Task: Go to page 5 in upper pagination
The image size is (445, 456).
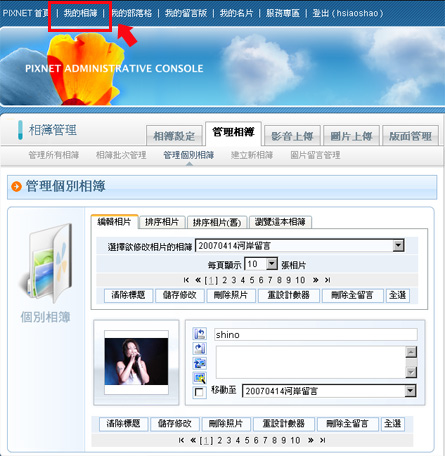Action: (252, 280)
